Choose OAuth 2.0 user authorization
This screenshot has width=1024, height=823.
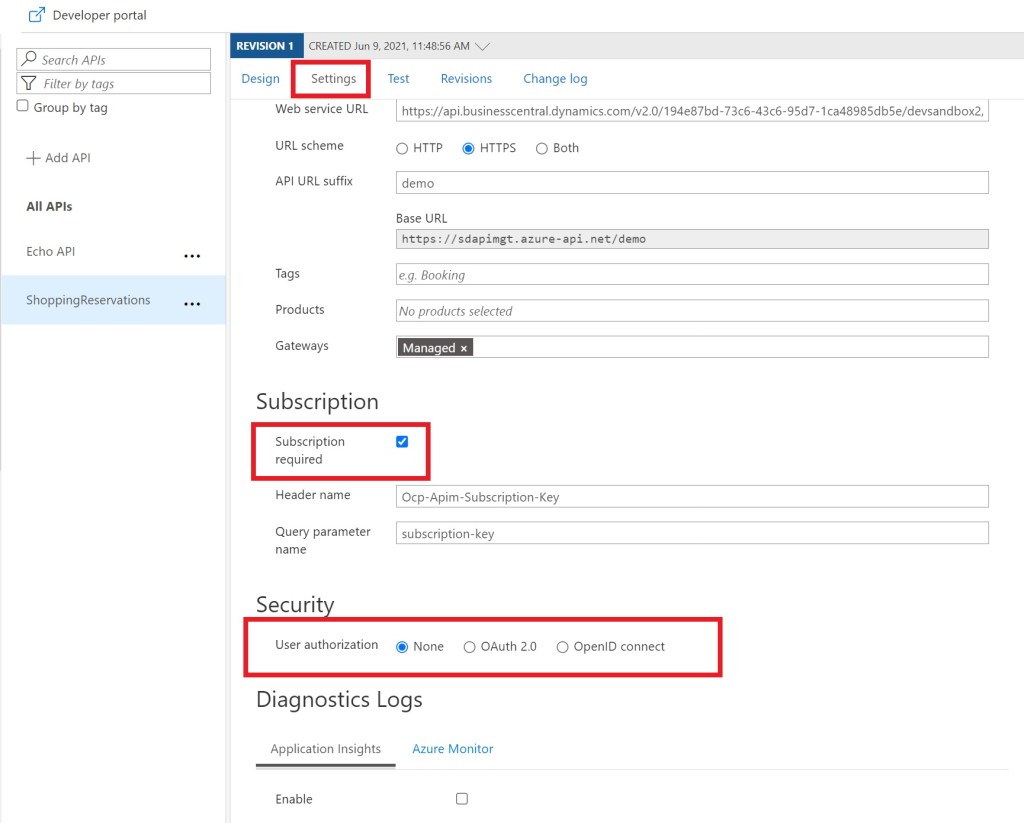pyautogui.click(x=469, y=647)
